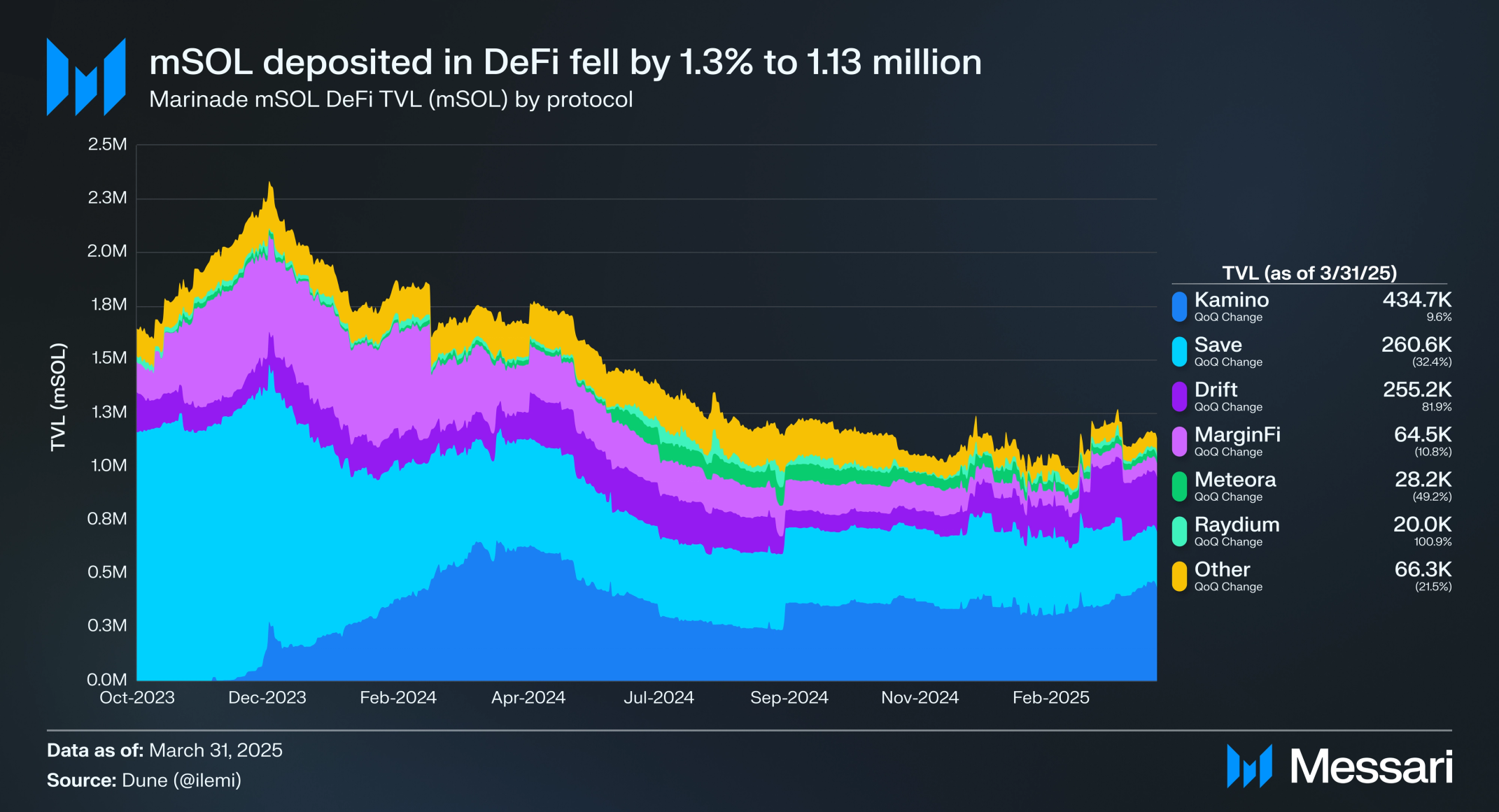Click the TVL (as of 3/31/25) legend header
1499x812 pixels.
(x=1309, y=273)
